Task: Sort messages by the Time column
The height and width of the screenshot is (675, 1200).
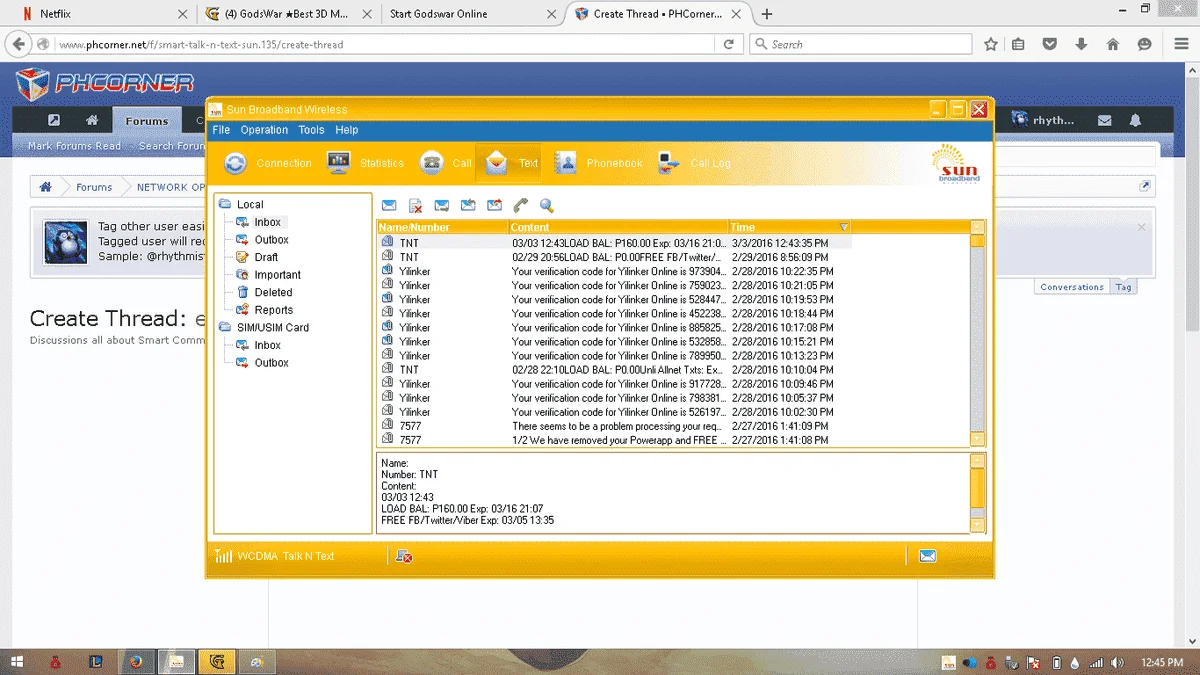Action: coord(789,227)
